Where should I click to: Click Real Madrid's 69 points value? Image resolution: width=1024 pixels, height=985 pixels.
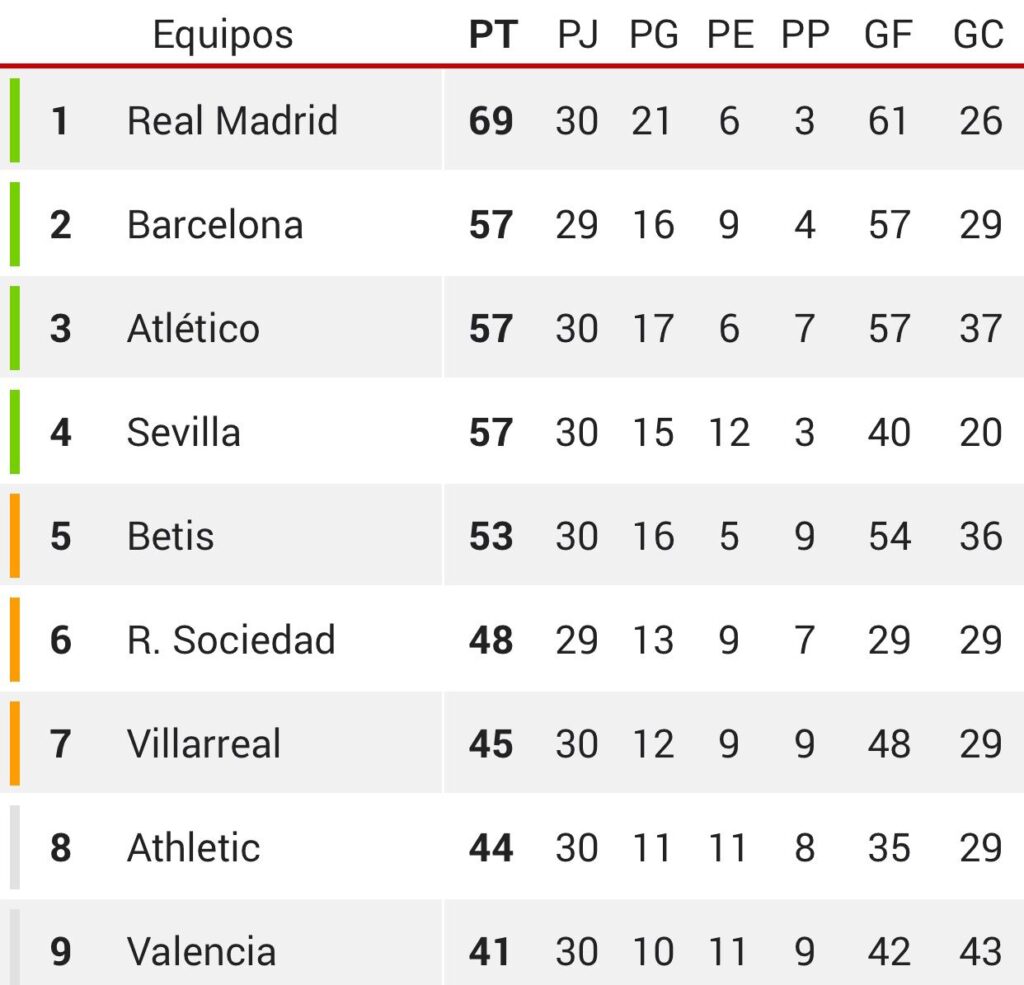490,121
